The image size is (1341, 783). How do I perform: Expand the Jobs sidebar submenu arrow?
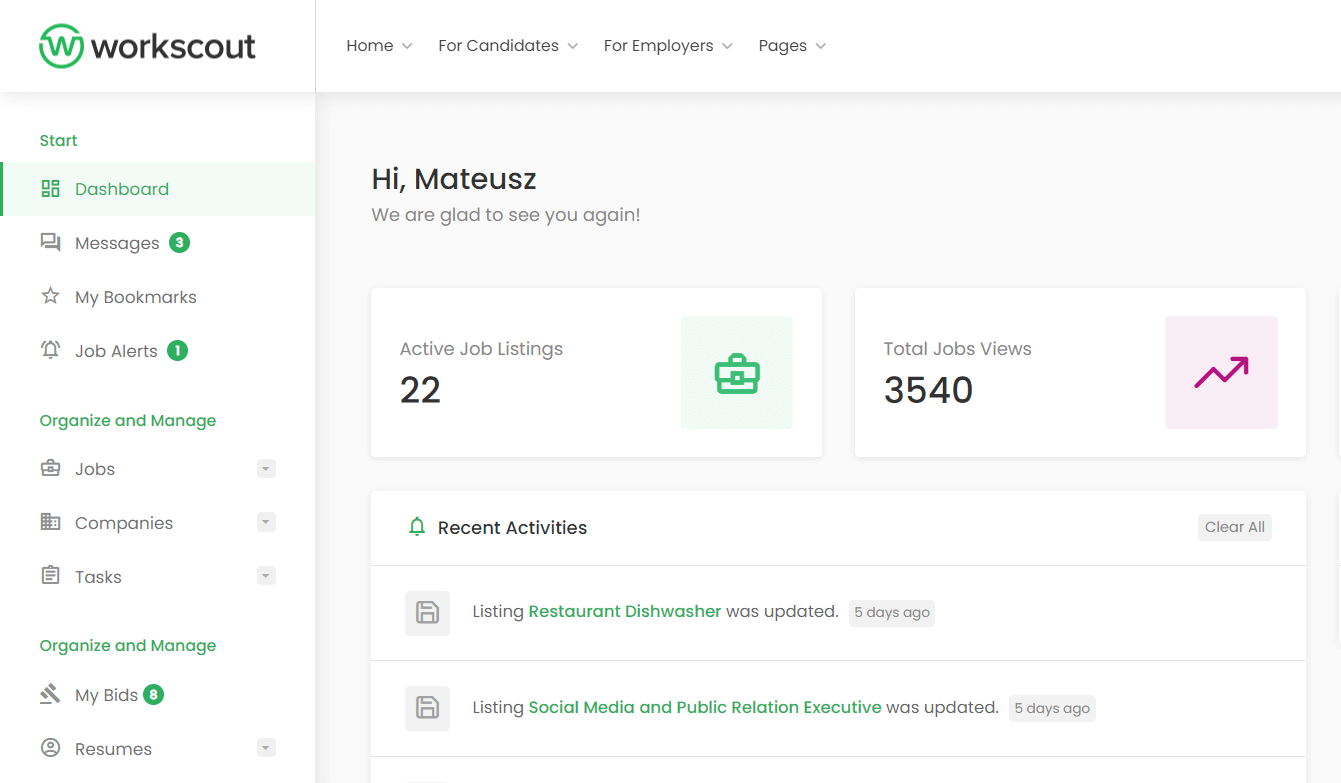[x=266, y=469]
